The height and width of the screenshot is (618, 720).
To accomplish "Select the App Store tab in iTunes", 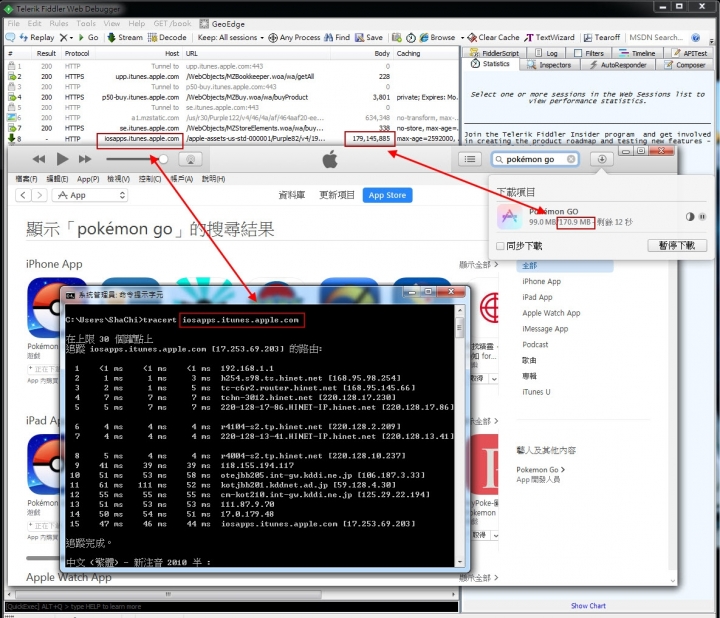I will pyautogui.click(x=387, y=195).
